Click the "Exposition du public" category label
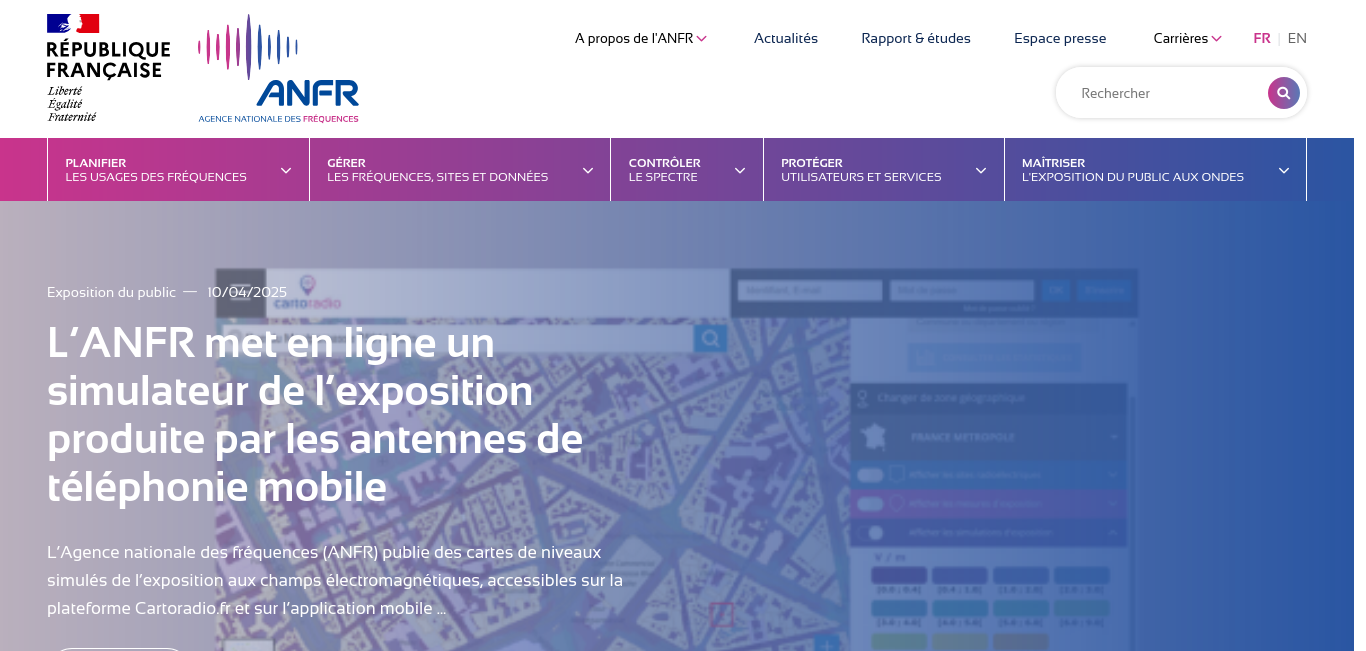1366x651 pixels. (x=111, y=292)
